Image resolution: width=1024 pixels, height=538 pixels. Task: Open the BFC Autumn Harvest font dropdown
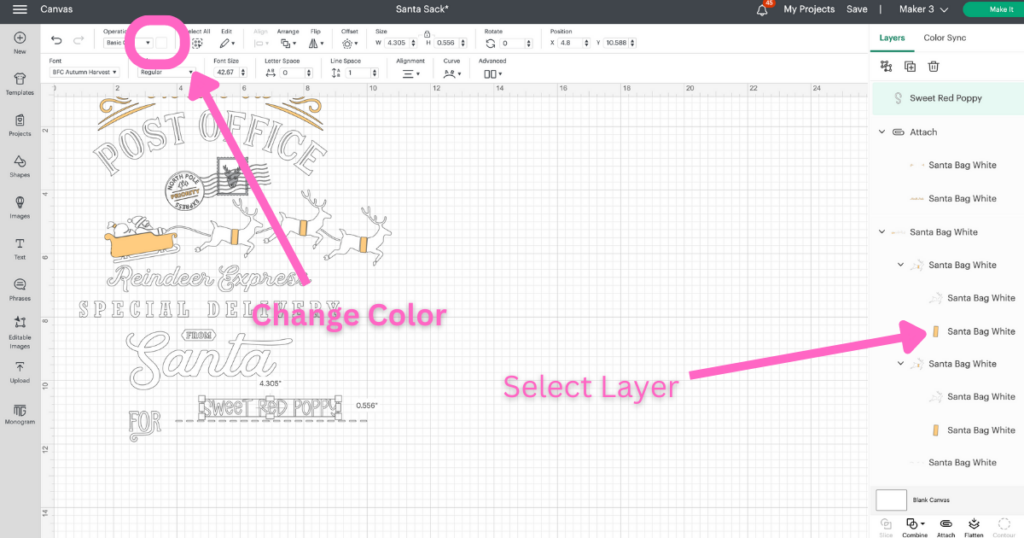pos(84,72)
